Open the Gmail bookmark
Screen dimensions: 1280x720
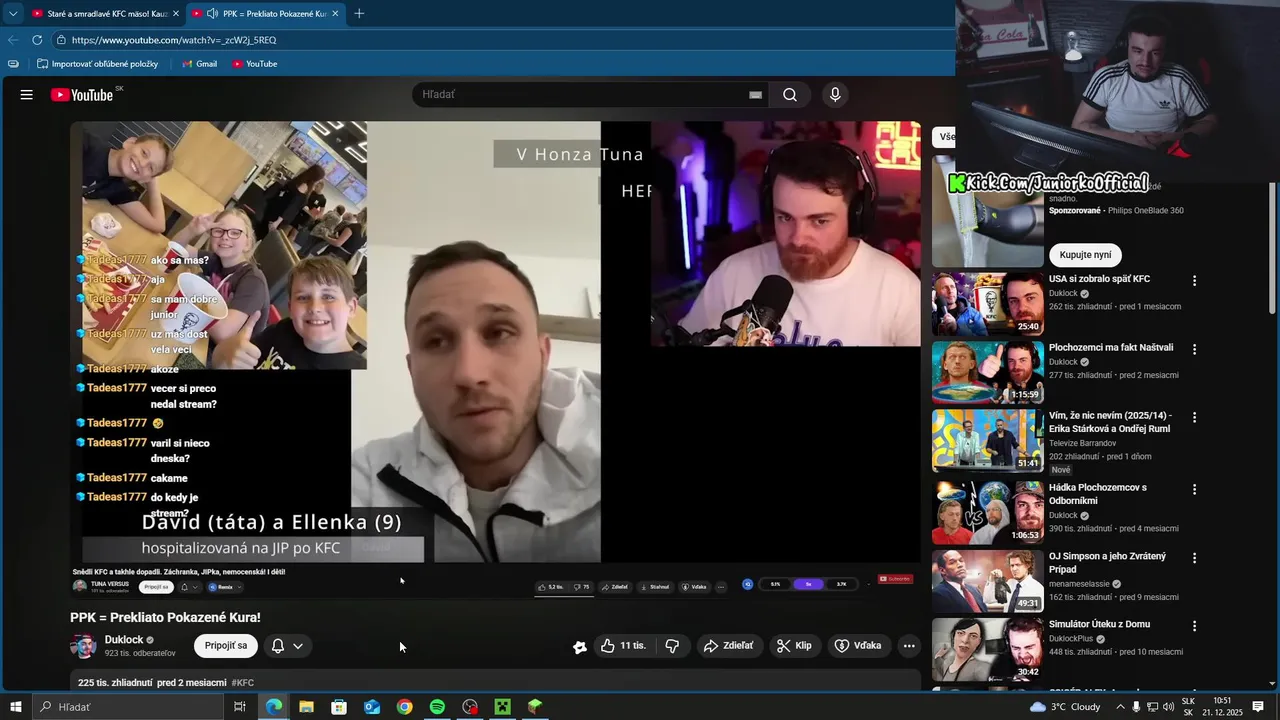click(x=200, y=64)
